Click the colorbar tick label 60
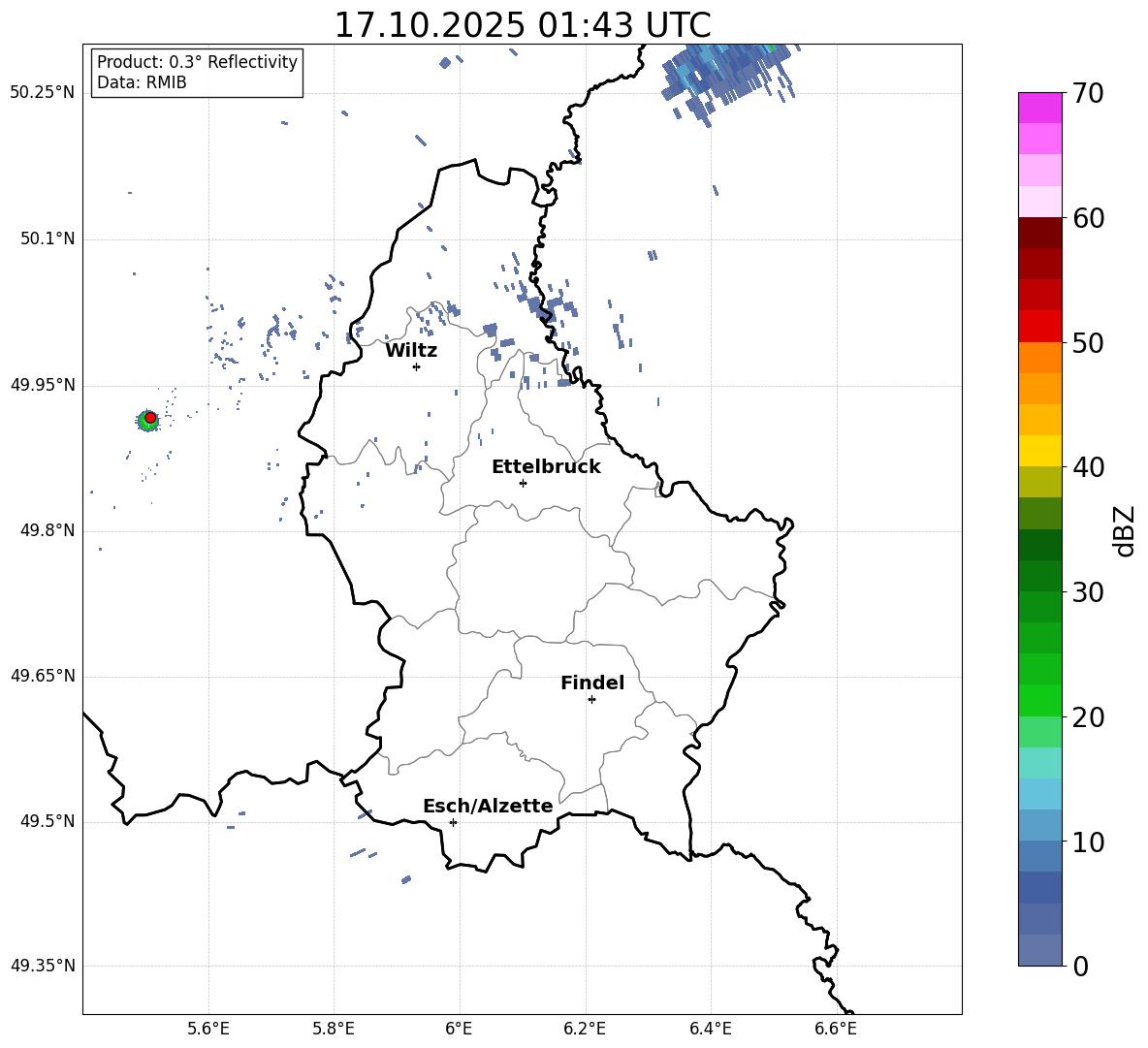This screenshot has height=1048, width=1148. pos(1088,218)
